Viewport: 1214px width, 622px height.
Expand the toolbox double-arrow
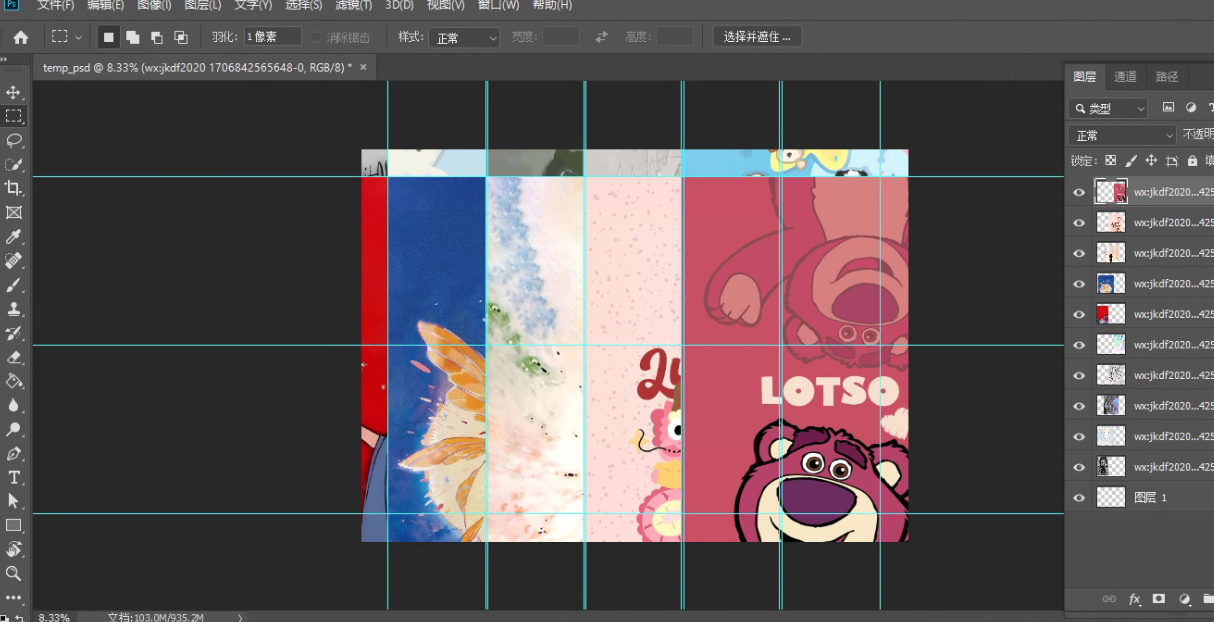(x=4, y=59)
